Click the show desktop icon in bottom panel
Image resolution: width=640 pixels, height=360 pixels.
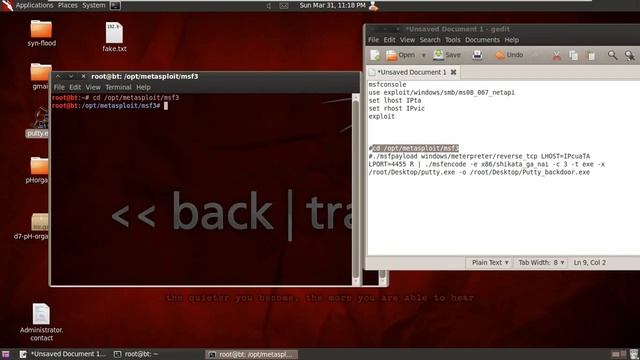[x=6, y=354]
